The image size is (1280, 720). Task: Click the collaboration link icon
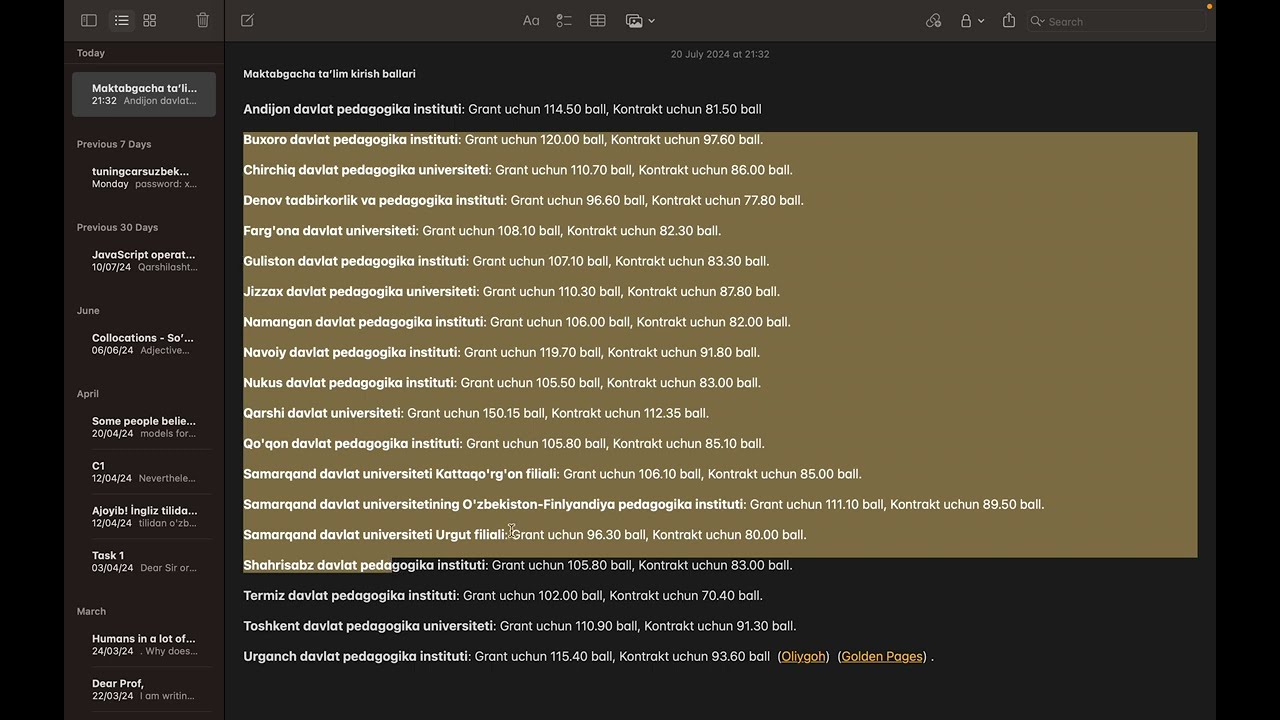click(x=933, y=20)
